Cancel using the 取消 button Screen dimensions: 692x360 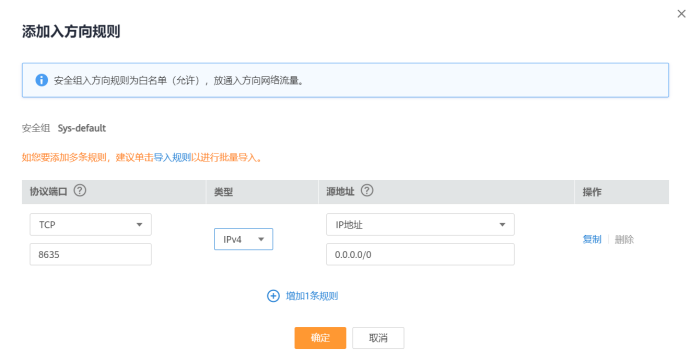click(x=378, y=338)
